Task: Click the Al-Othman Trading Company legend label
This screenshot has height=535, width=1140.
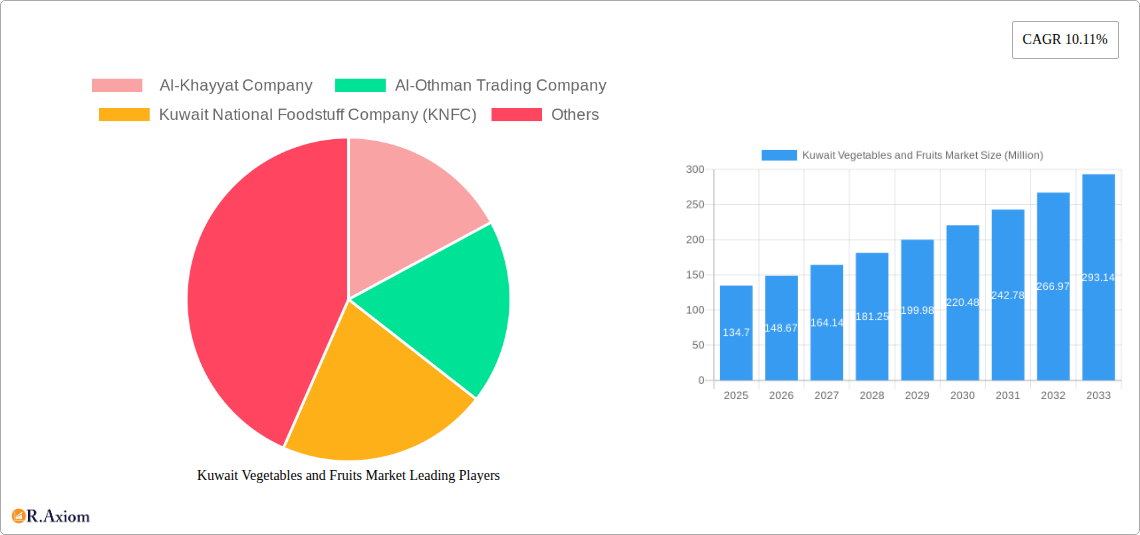Action: pyautogui.click(x=501, y=86)
